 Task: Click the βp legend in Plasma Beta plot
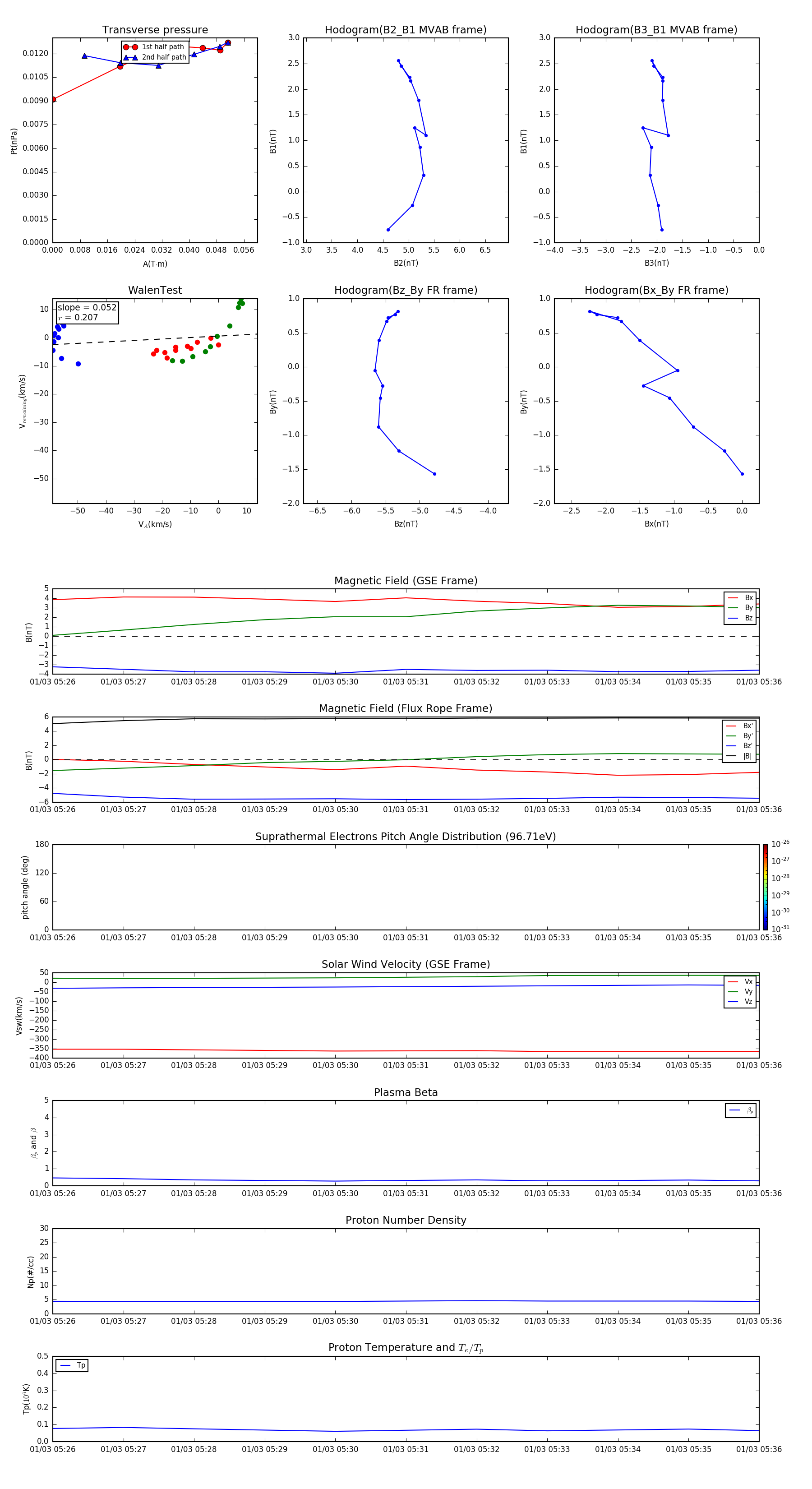[x=741, y=1110]
